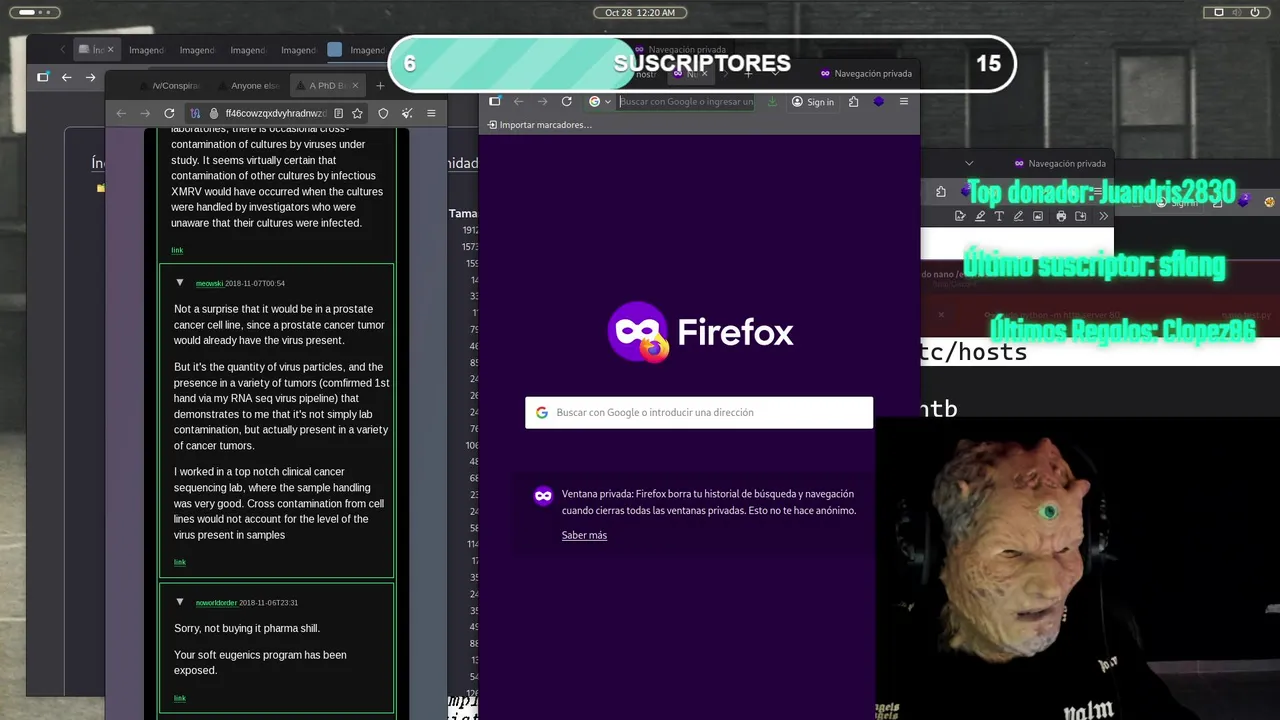The width and height of the screenshot is (1280, 720).
Task: Open the shield security level icon
Action: coord(383,113)
